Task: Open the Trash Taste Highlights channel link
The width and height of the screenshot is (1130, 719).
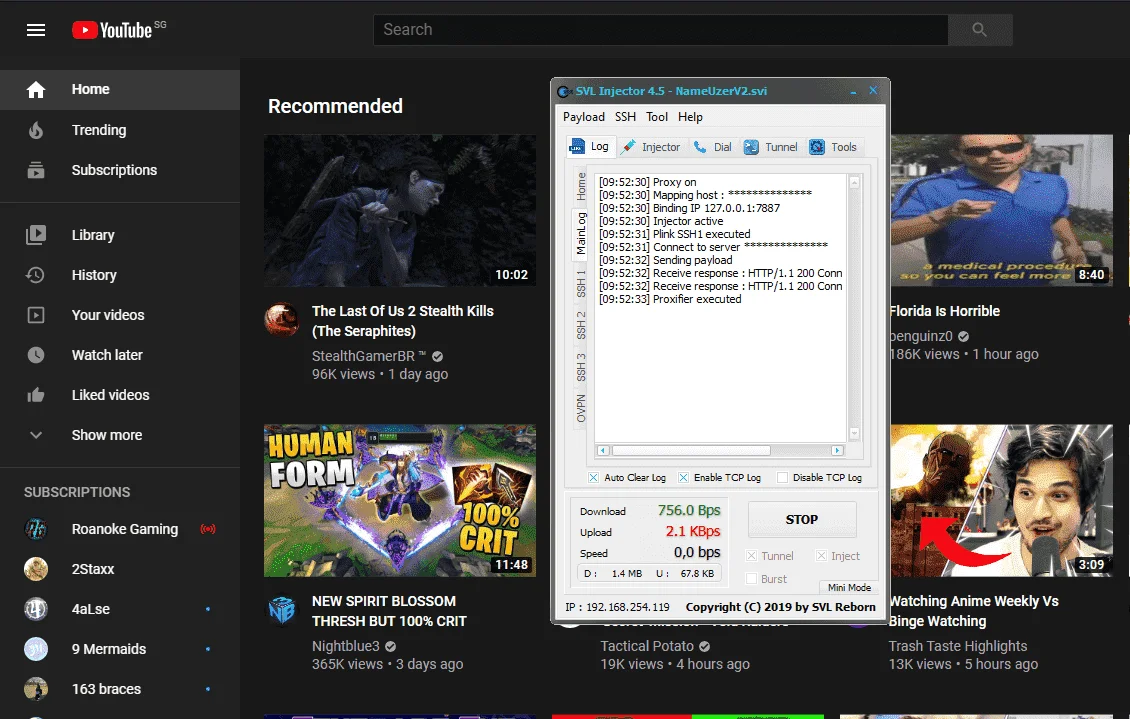Action: click(958, 646)
